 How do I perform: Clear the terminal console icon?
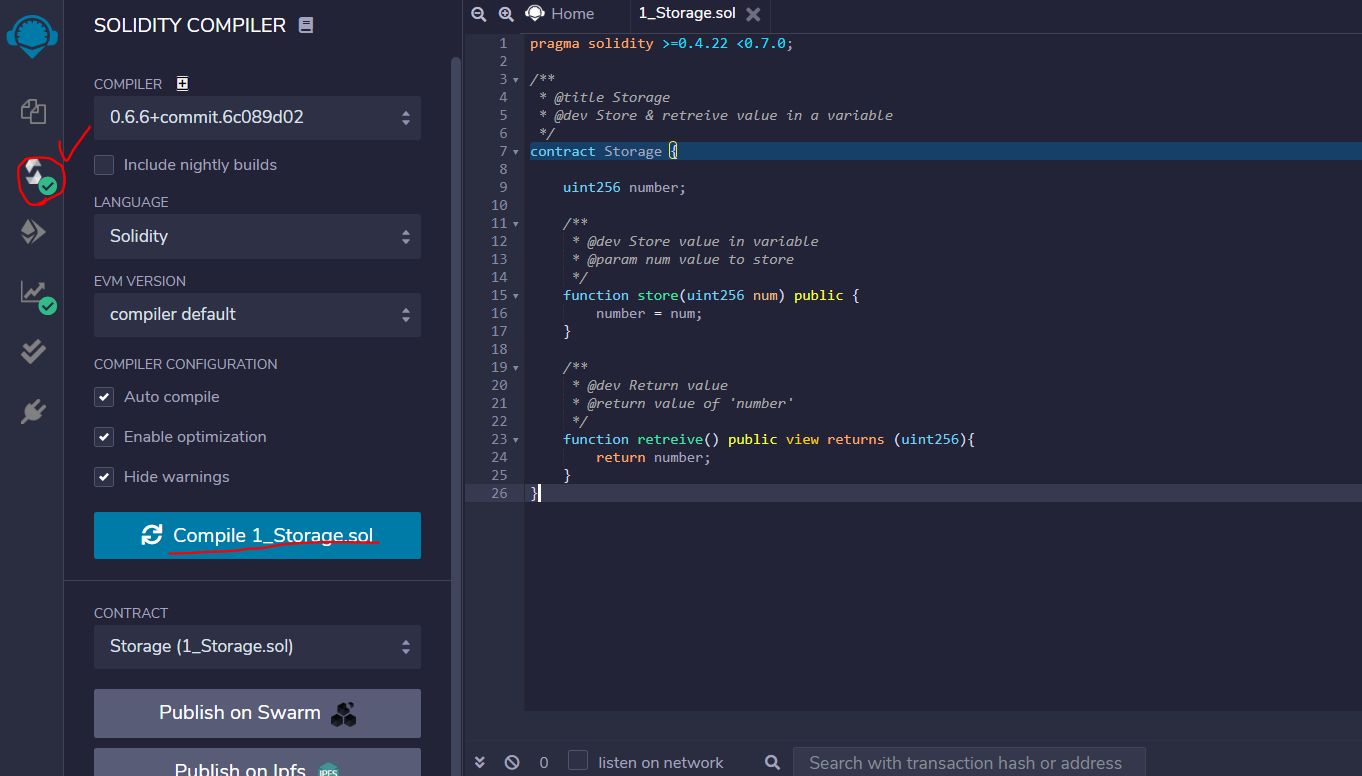(x=512, y=762)
